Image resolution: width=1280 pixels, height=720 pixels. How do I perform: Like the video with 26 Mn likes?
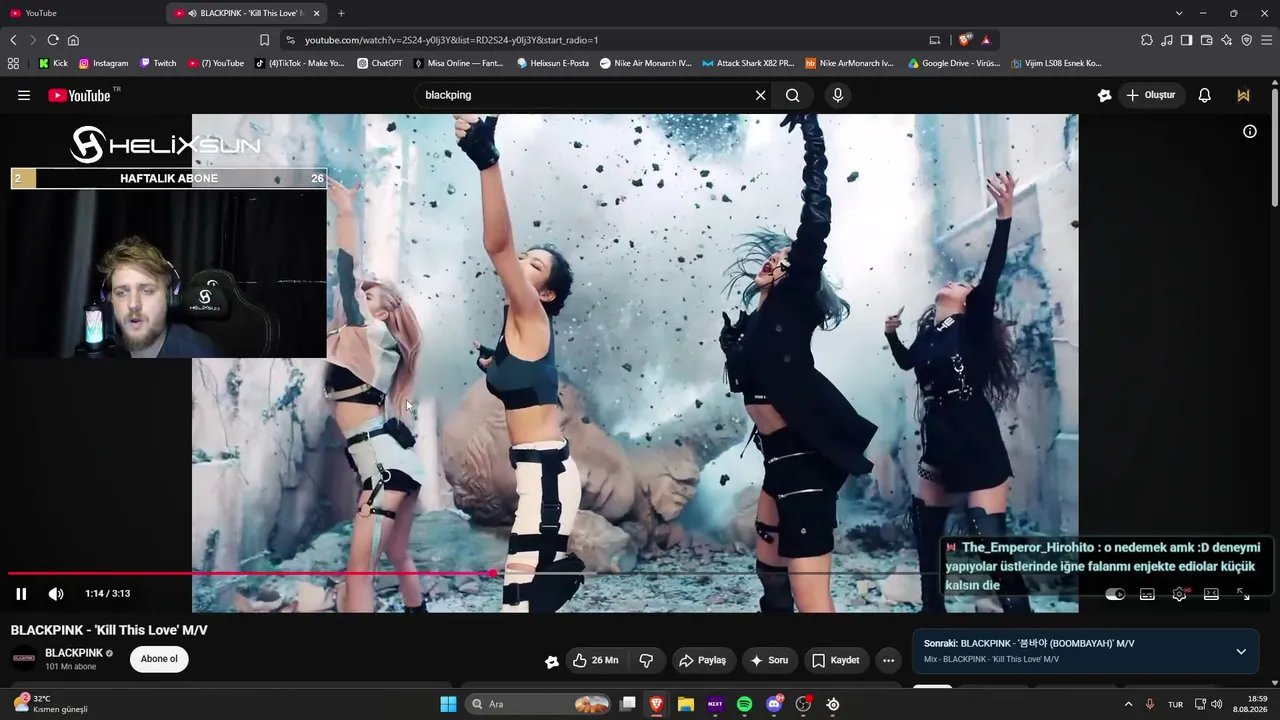pos(595,660)
